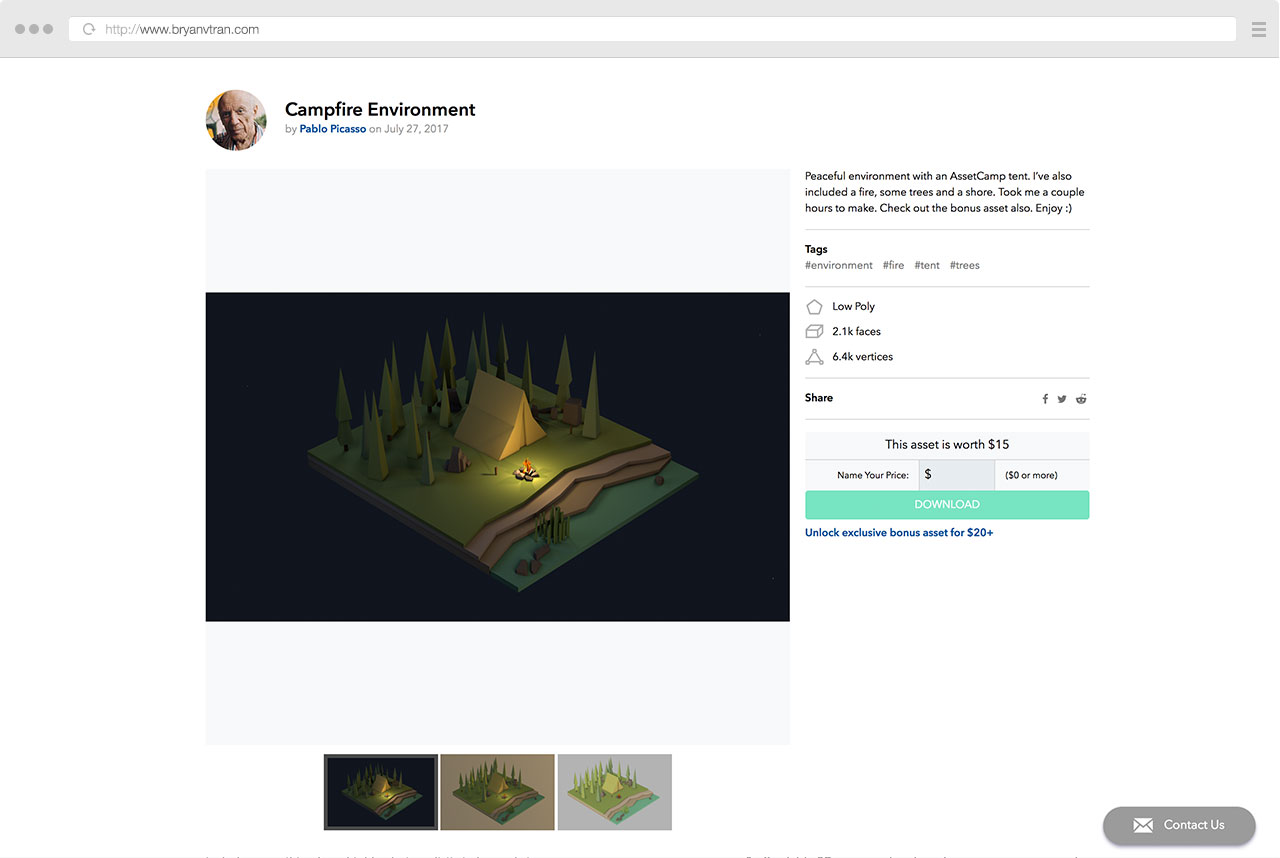Click the 'July 27, 2017' date text

[416, 129]
